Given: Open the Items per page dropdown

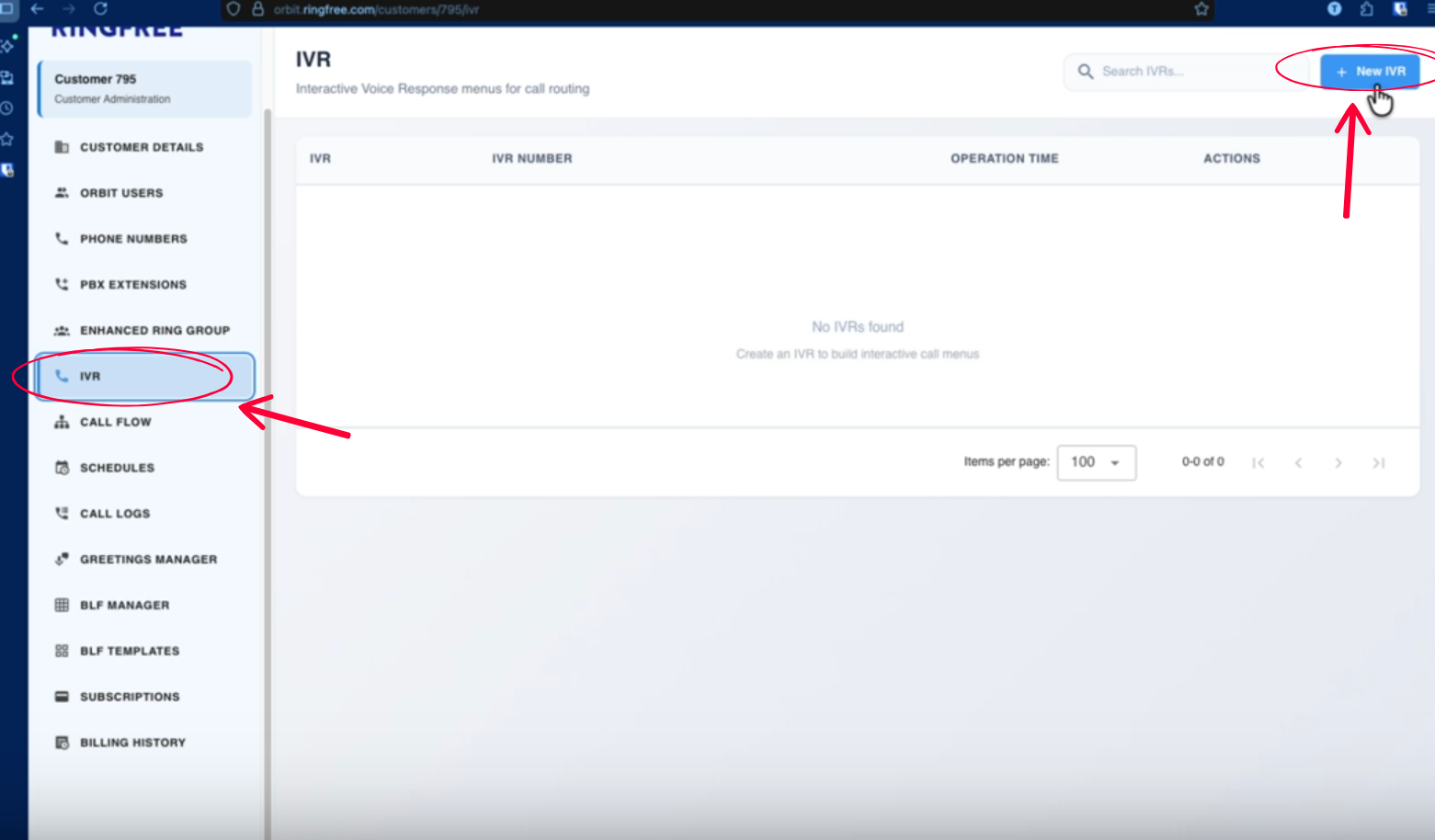Looking at the screenshot, I should (1096, 462).
